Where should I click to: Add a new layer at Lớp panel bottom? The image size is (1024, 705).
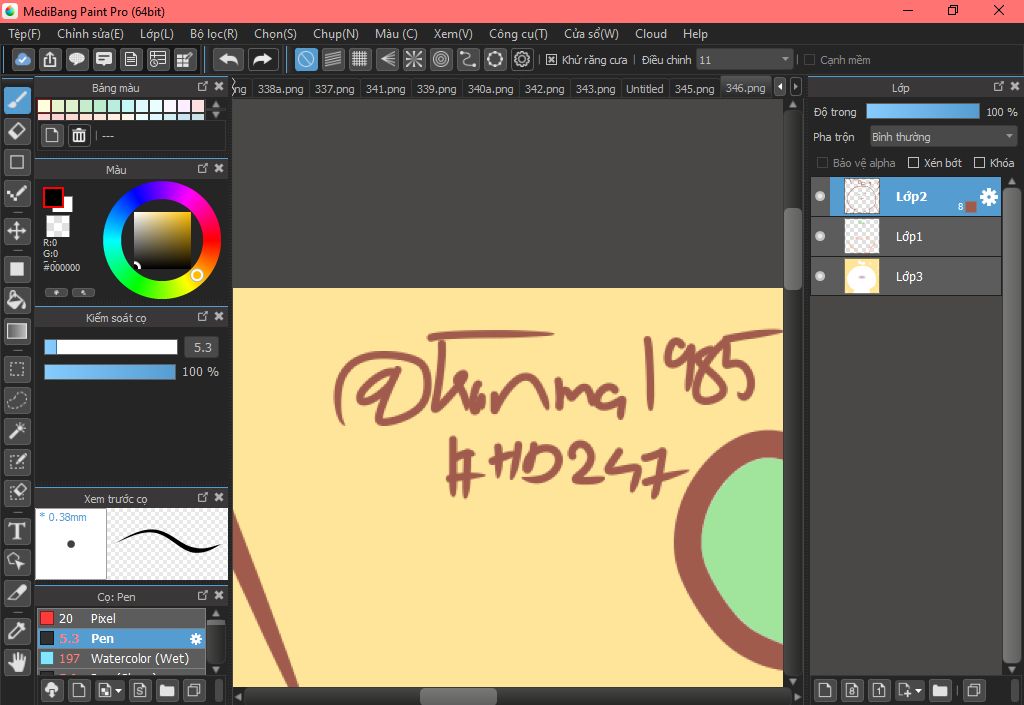pyautogui.click(x=825, y=690)
